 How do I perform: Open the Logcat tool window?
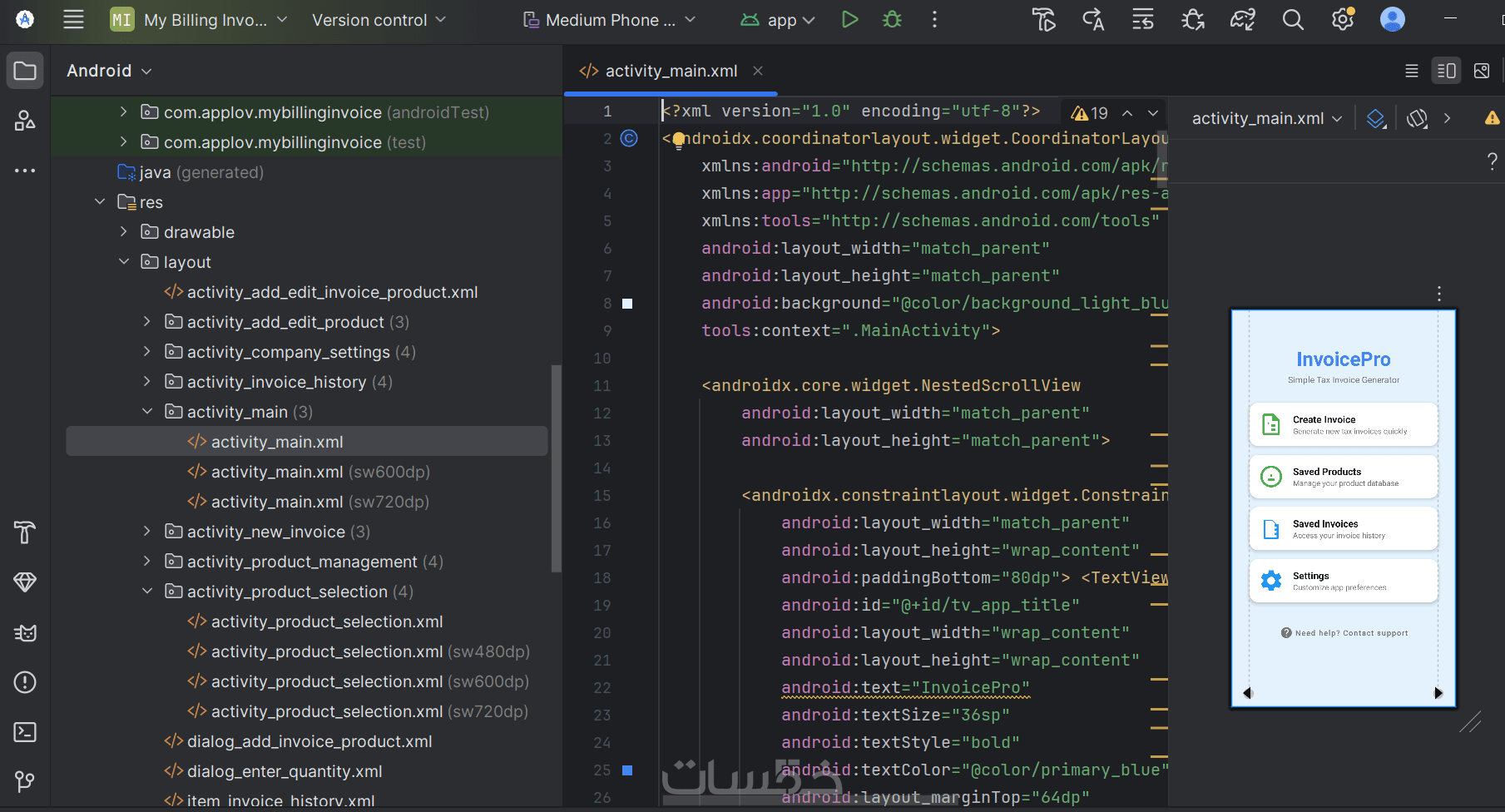click(25, 633)
